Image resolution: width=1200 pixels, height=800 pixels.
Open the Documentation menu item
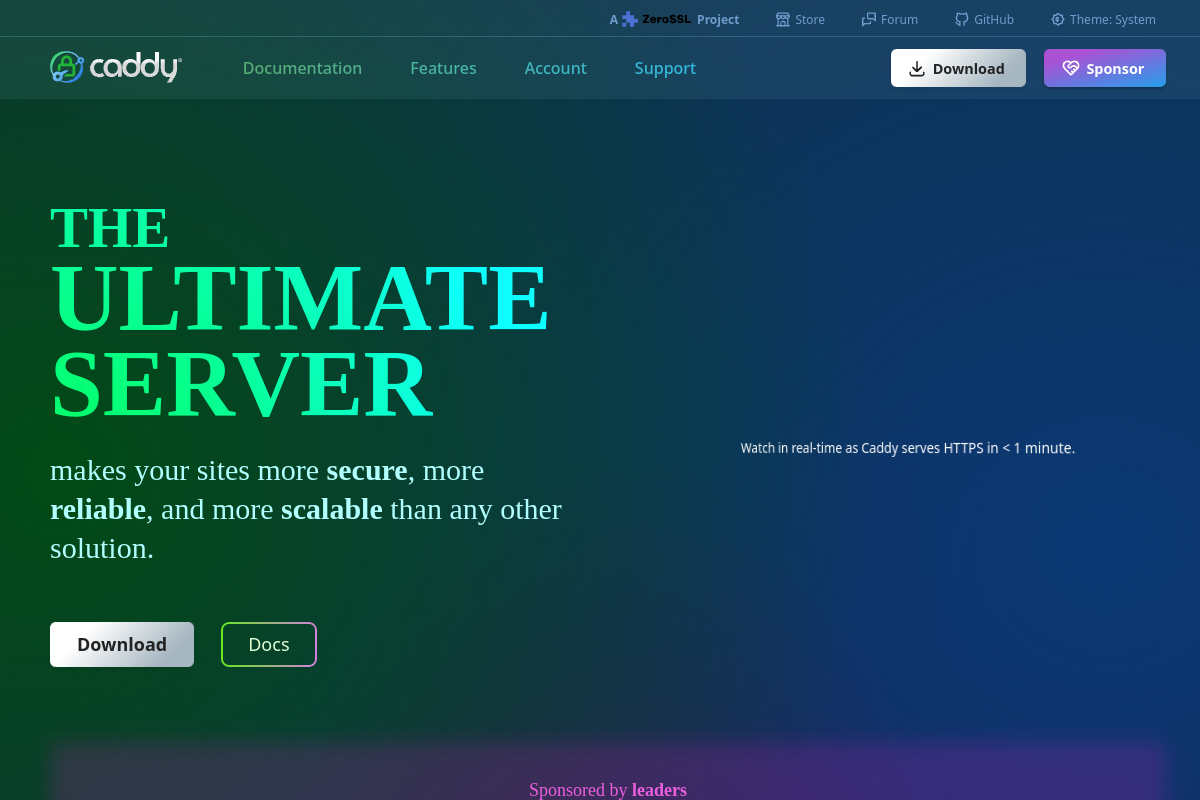coord(302,68)
